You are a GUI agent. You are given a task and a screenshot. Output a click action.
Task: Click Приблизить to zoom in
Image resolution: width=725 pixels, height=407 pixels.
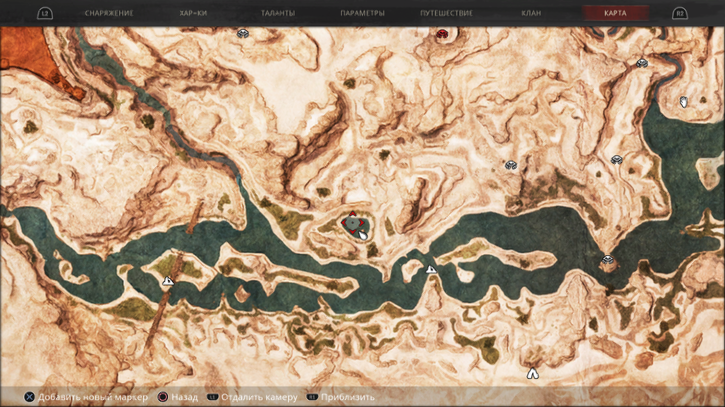348,397
